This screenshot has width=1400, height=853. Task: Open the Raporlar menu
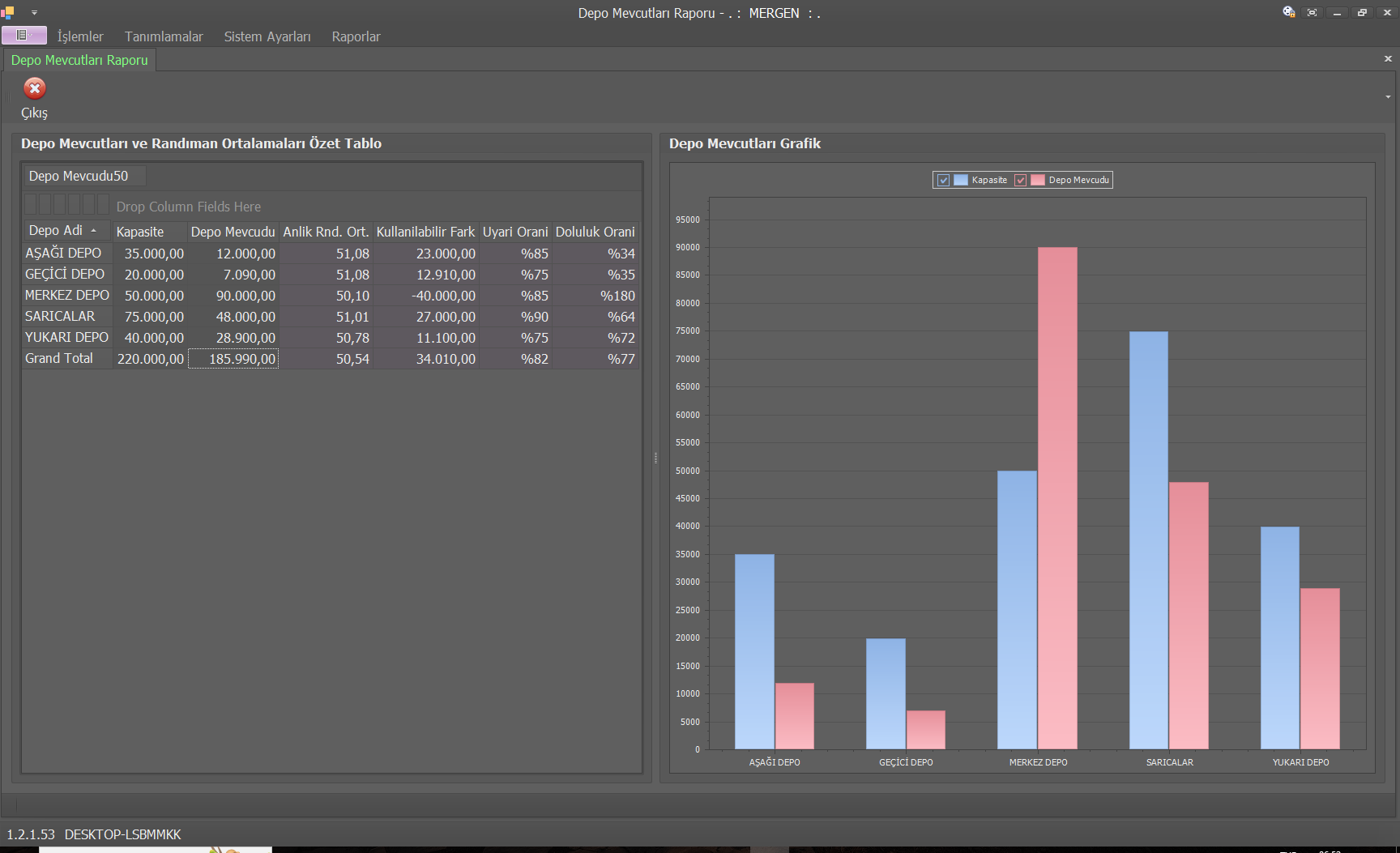[x=356, y=36]
